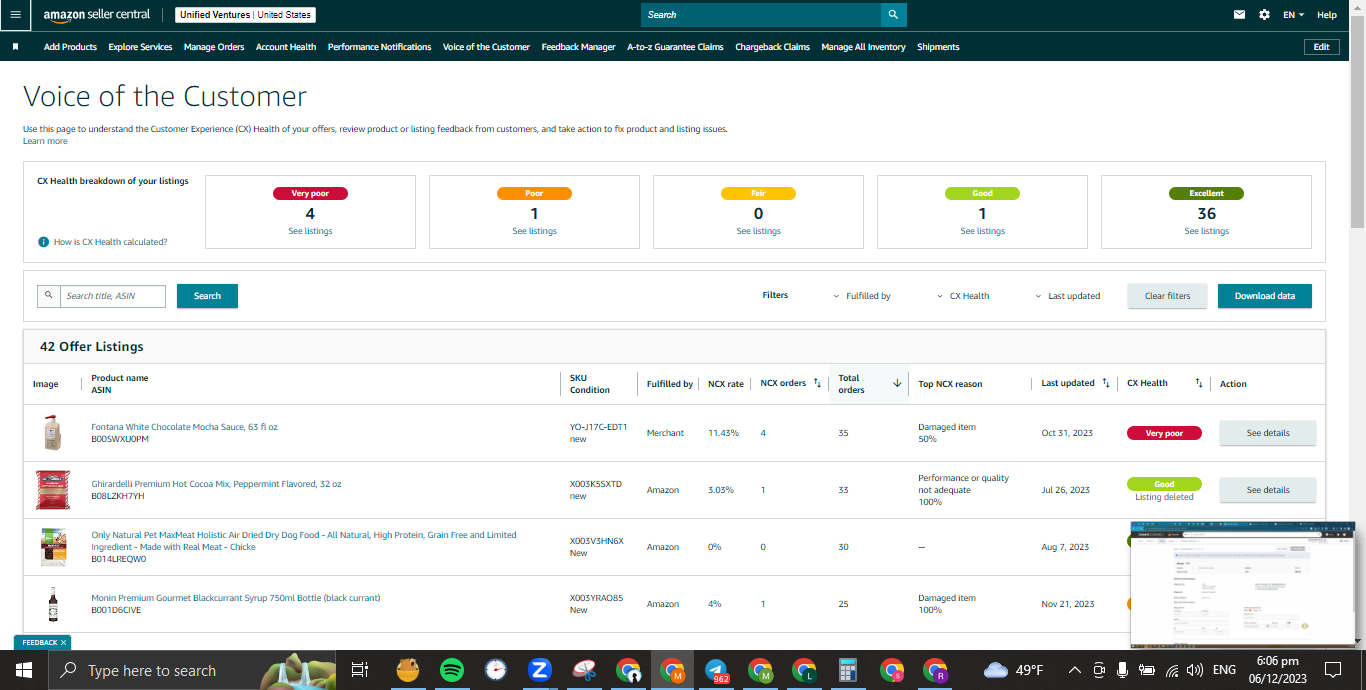This screenshot has width=1366, height=690.
Task: Open Spotify from taskbar
Action: 451,670
